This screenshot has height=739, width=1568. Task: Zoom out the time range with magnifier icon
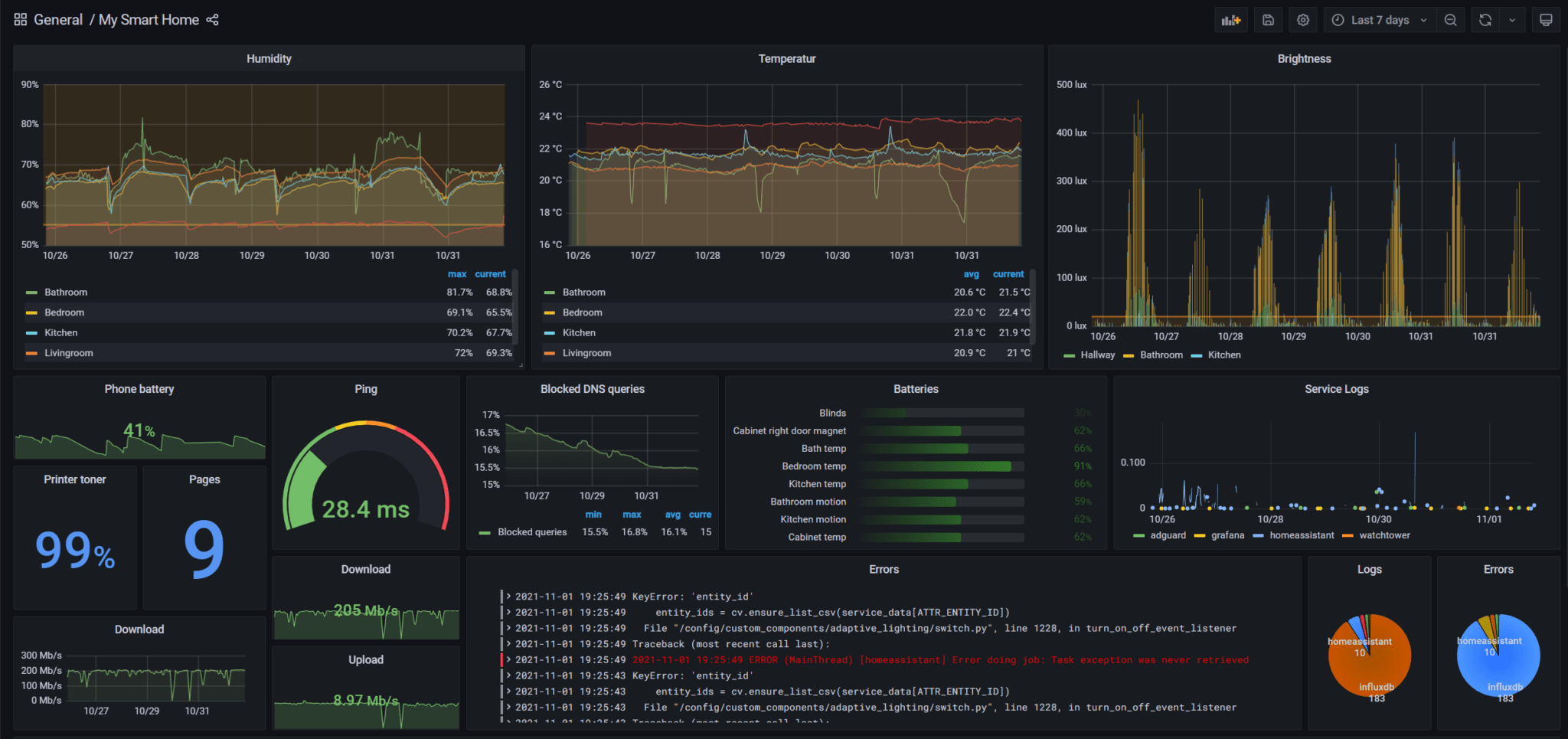[1450, 19]
